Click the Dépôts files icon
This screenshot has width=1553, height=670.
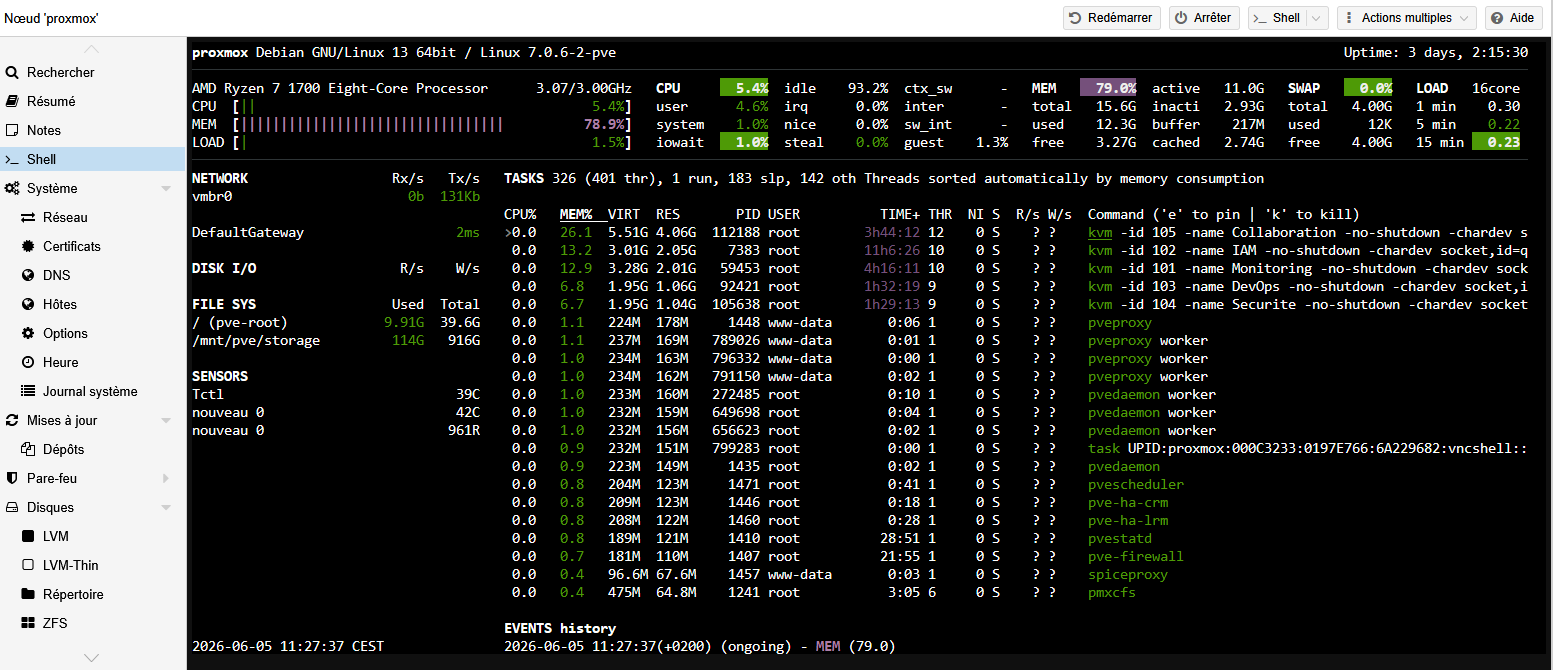[28, 449]
